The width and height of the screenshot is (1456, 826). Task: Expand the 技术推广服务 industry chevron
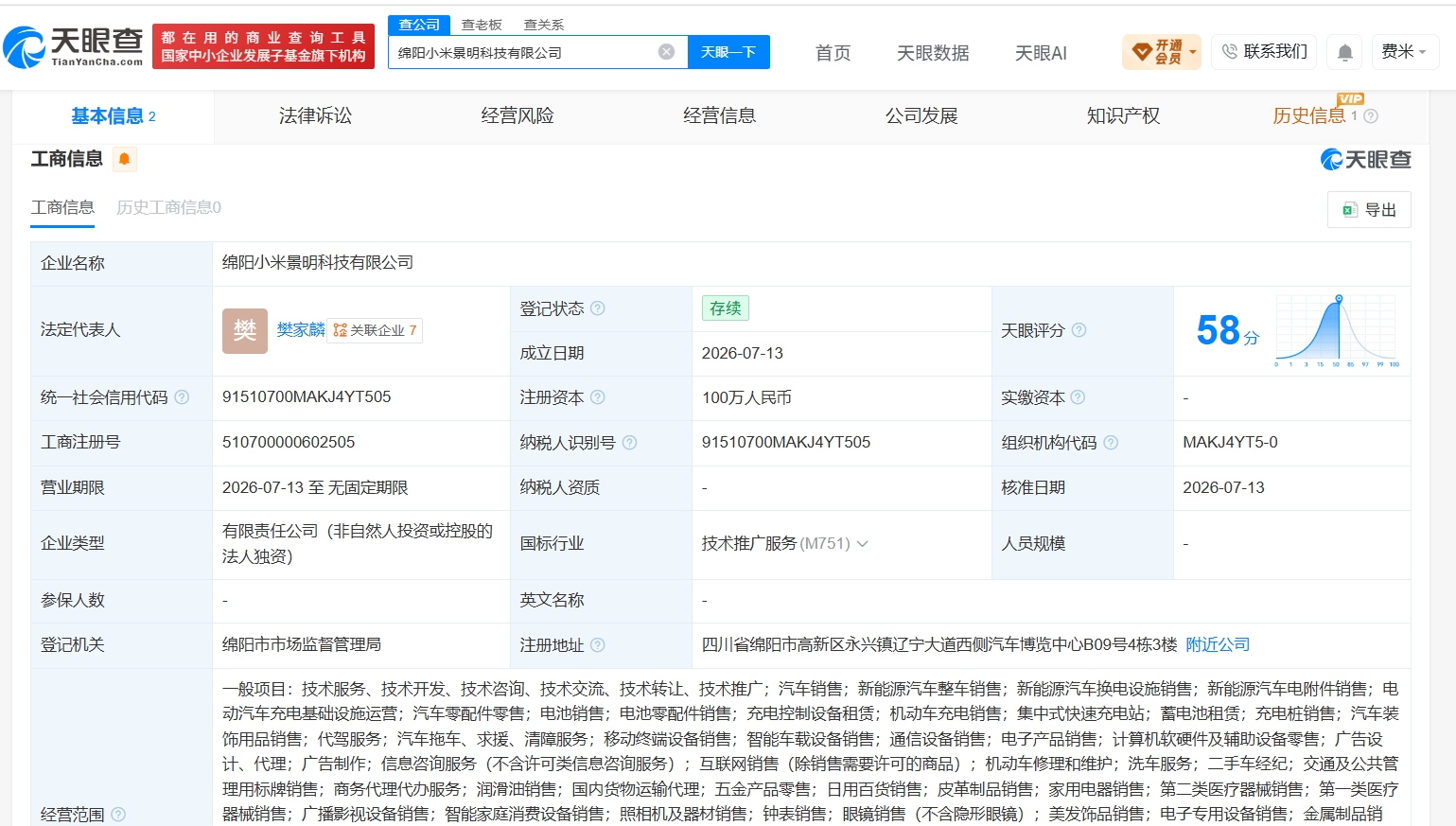[x=862, y=544]
